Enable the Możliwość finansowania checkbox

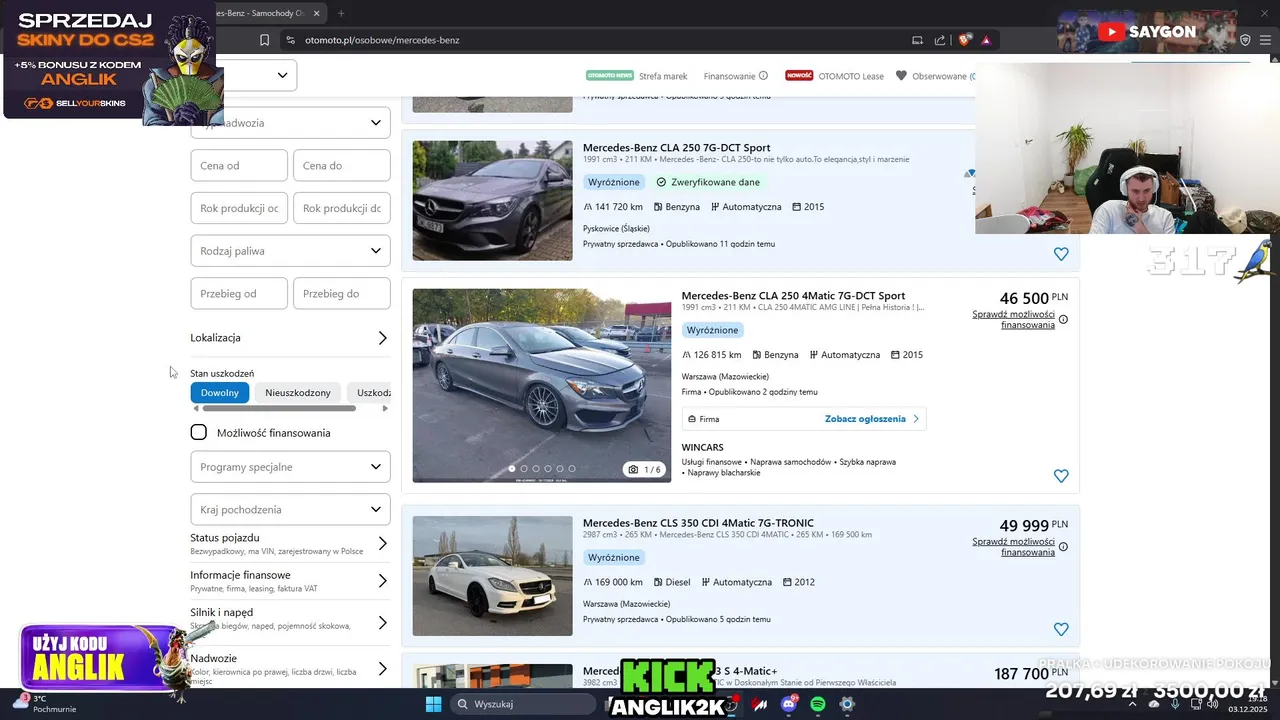199,432
